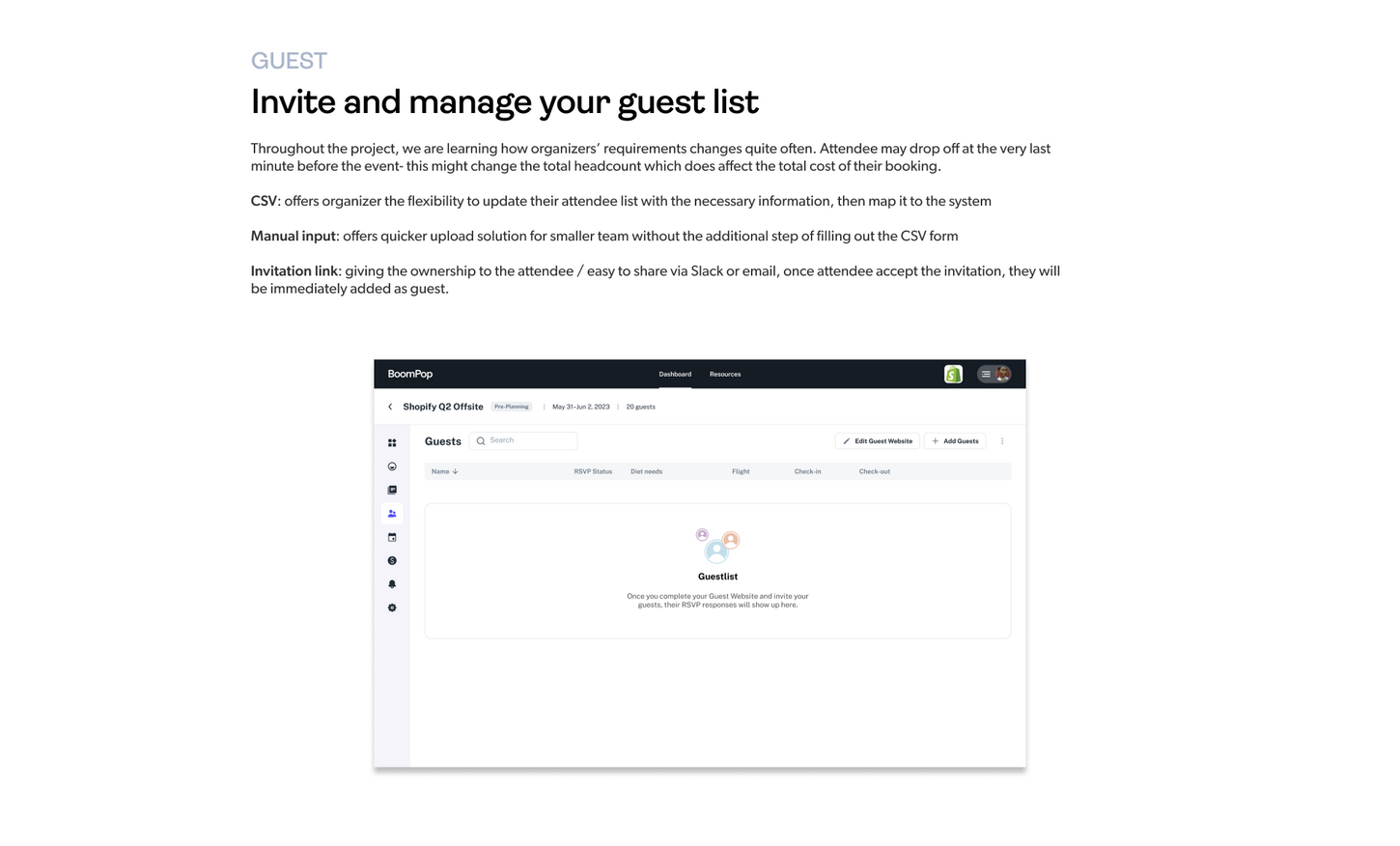The width and height of the screenshot is (1400, 846).
Task: Click the Shopify logo icon in header
Action: pyautogui.click(x=953, y=374)
